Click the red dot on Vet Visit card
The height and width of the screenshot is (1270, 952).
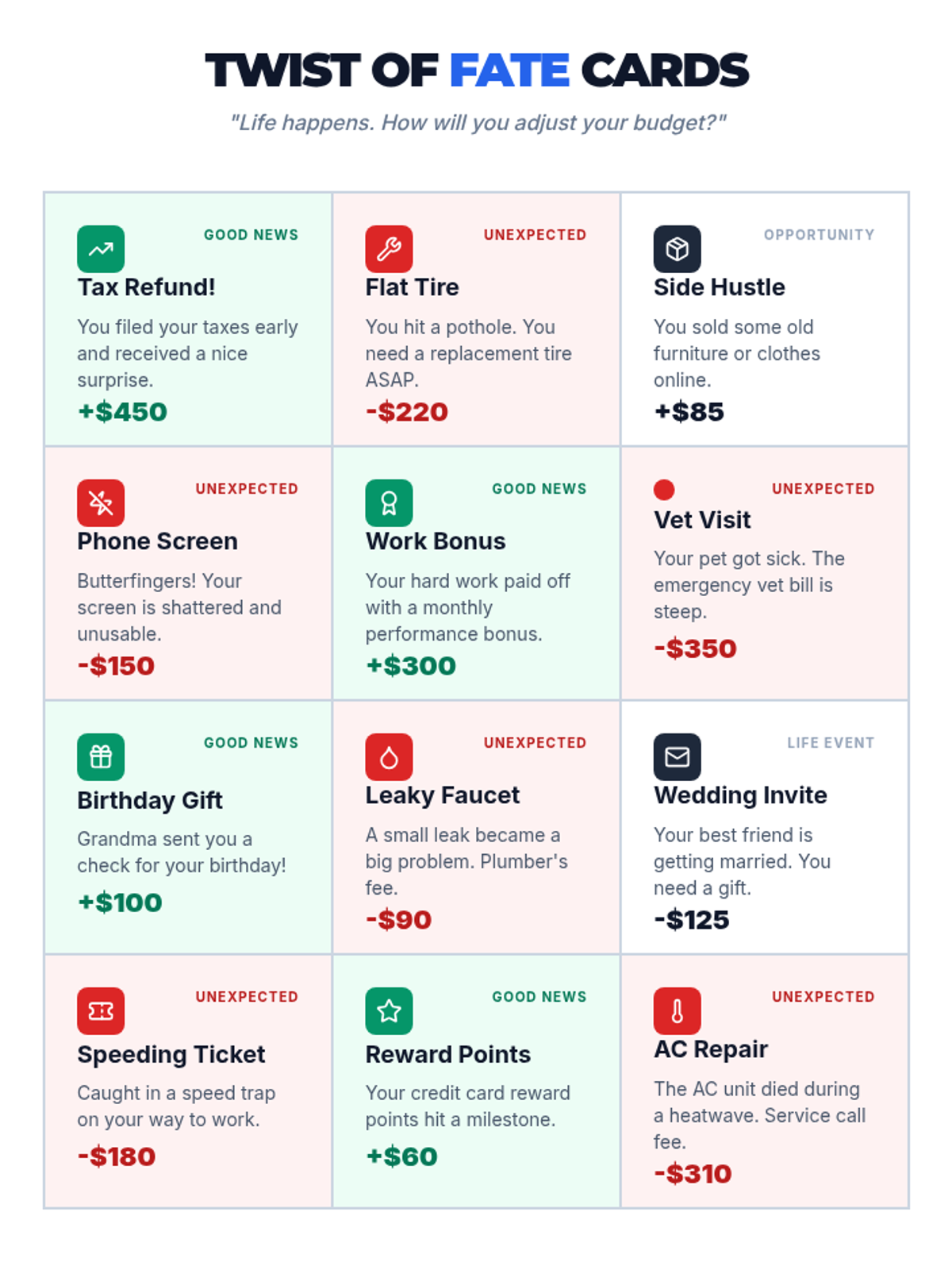coord(664,490)
